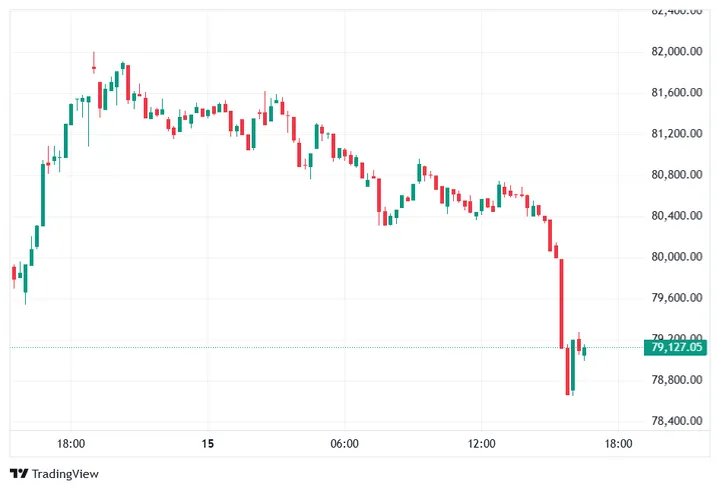Click the bold 15 date marker

point(208,444)
